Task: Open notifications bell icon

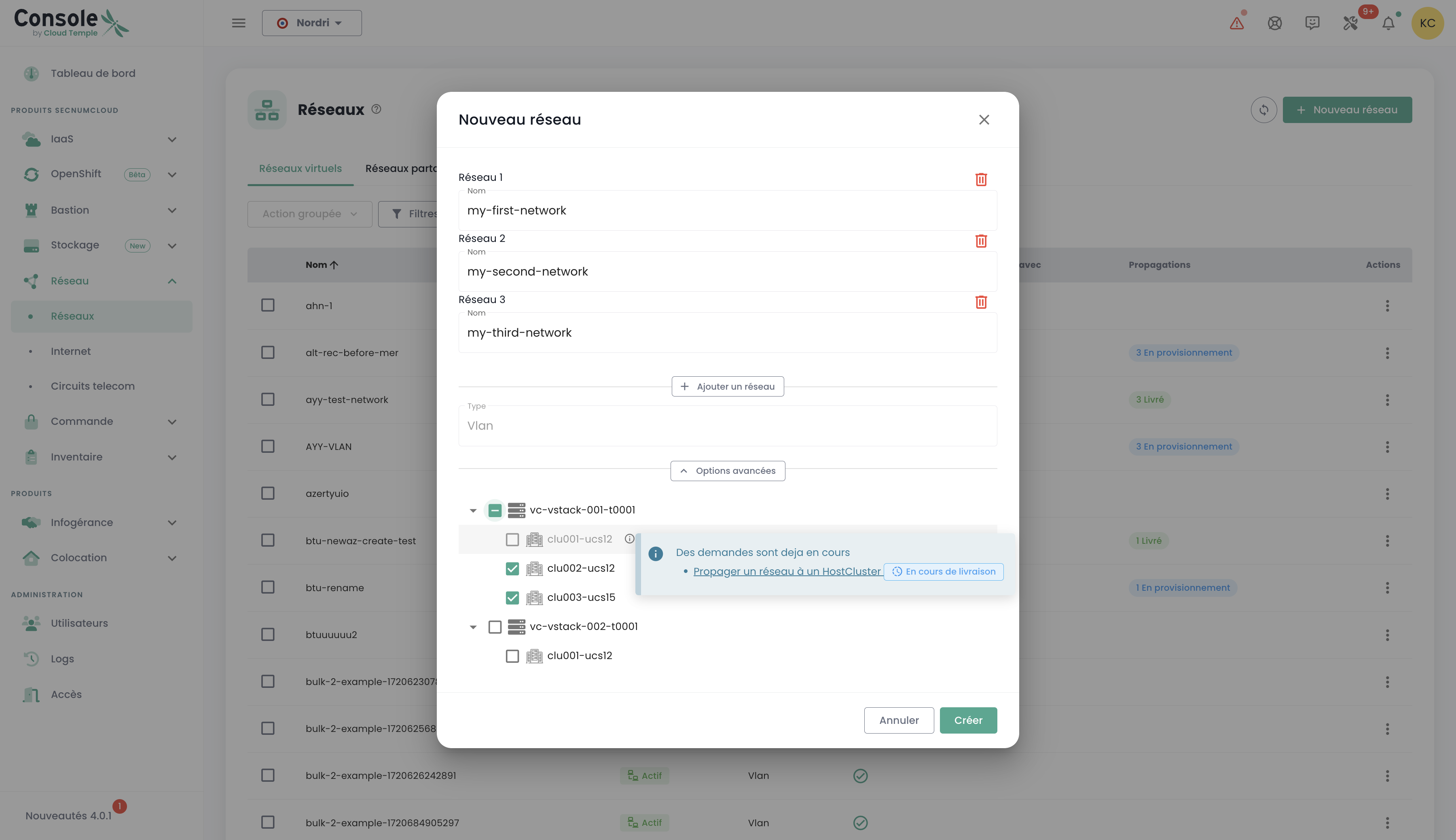Action: 1388,23
